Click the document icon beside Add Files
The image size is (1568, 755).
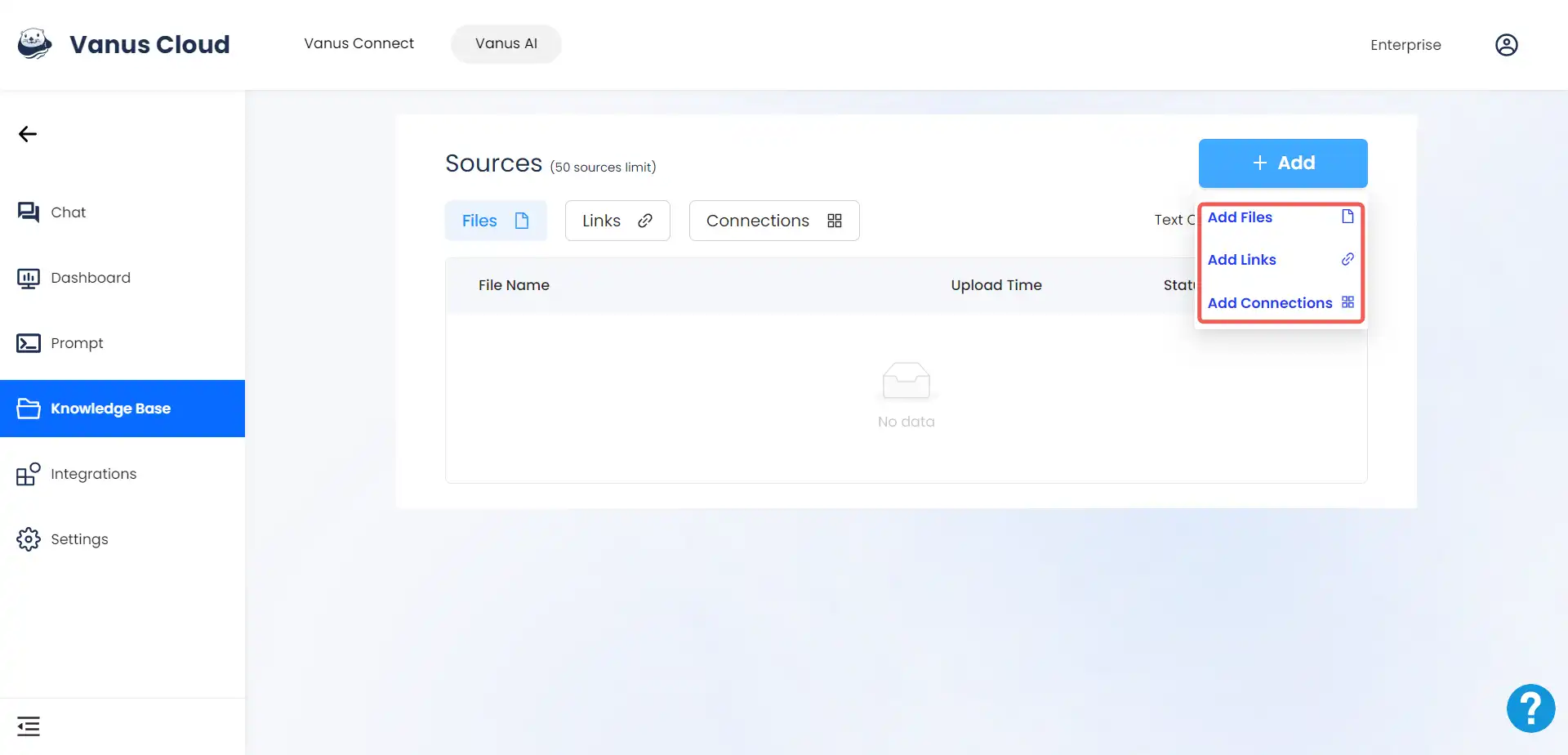click(x=1347, y=217)
